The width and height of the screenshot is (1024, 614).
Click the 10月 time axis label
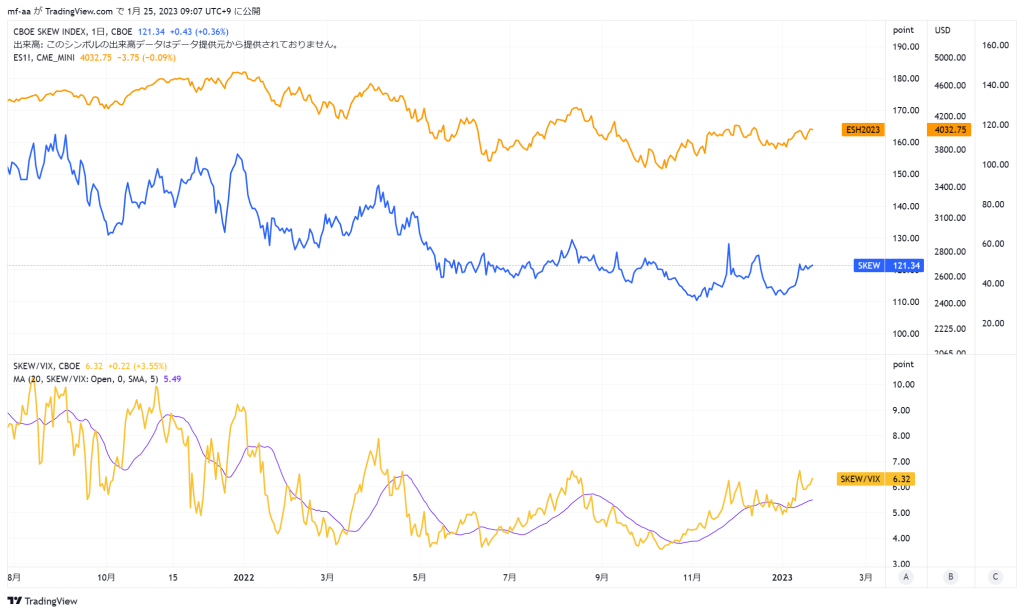(x=106, y=577)
